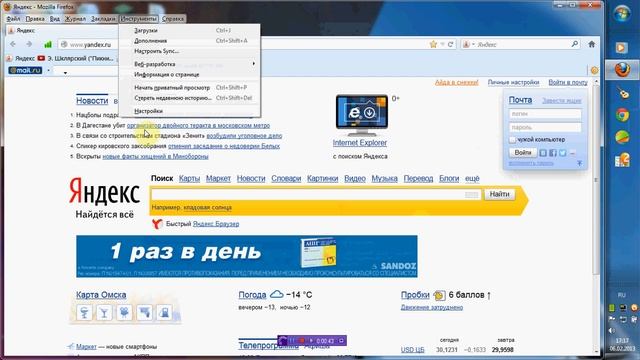Open the Карта Омска link
The image size is (640, 360).
click(101, 295)
